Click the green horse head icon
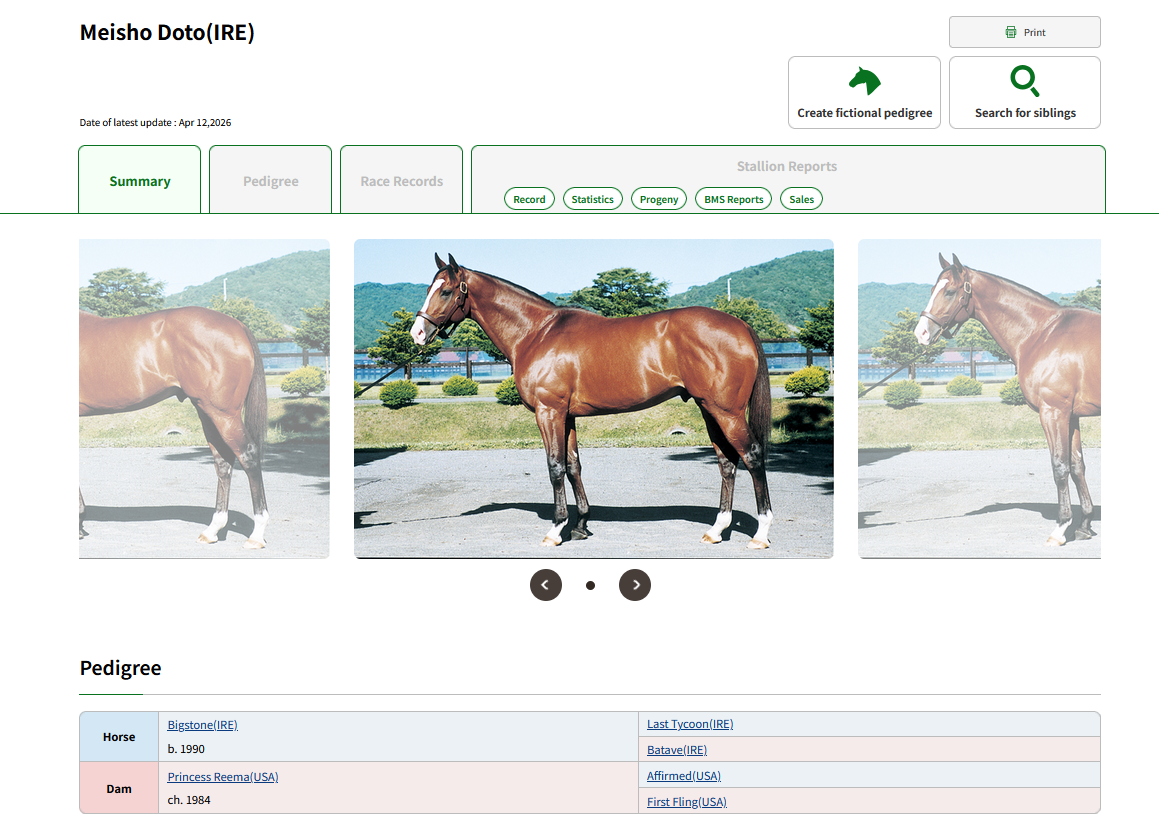This screenshot has height=822, width=1159. pyautogui.click(x=865, y=81)
